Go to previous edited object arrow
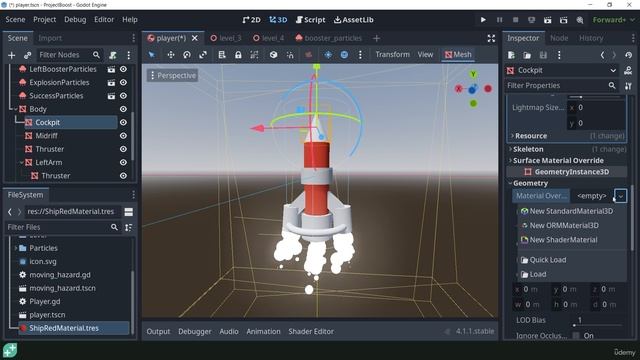Image resolution: width=640 pixels, height=360 pixels. 602,55
